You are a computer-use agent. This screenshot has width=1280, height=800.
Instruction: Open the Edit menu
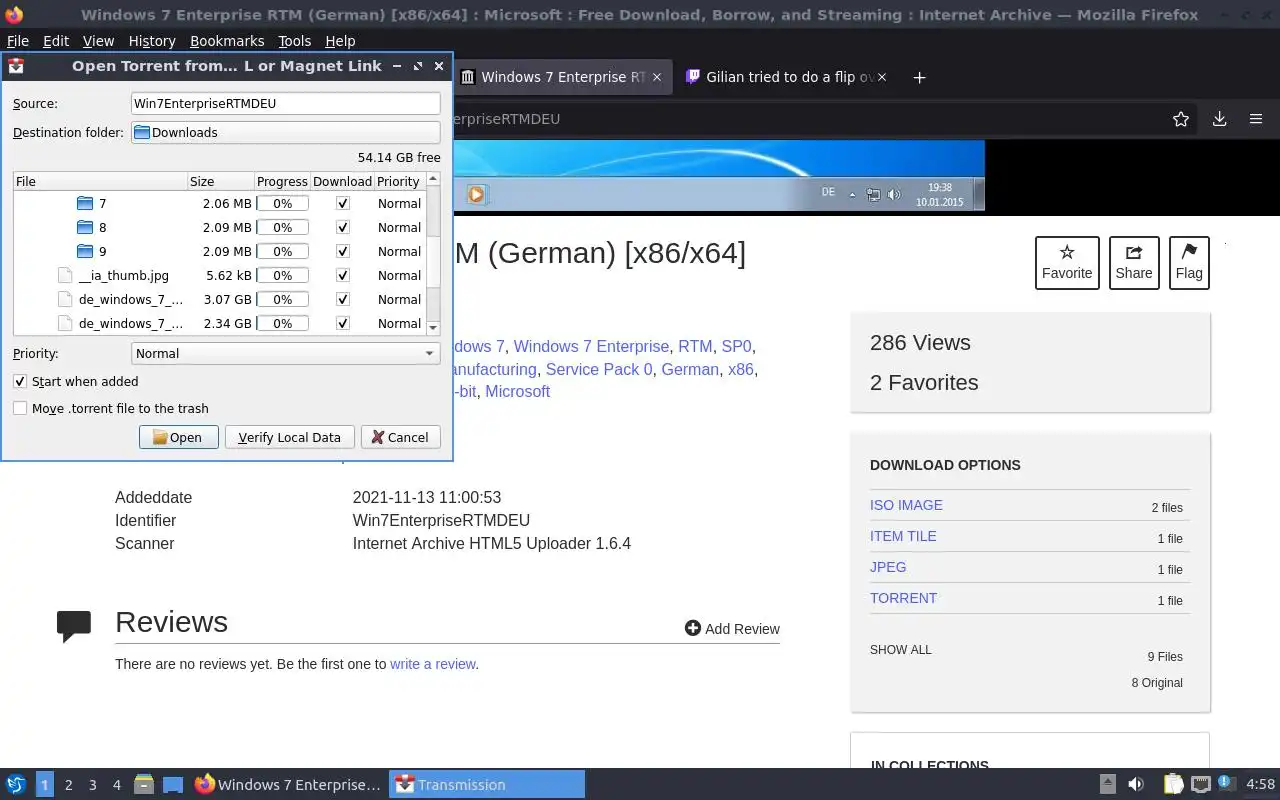click(x=56, y=41)
